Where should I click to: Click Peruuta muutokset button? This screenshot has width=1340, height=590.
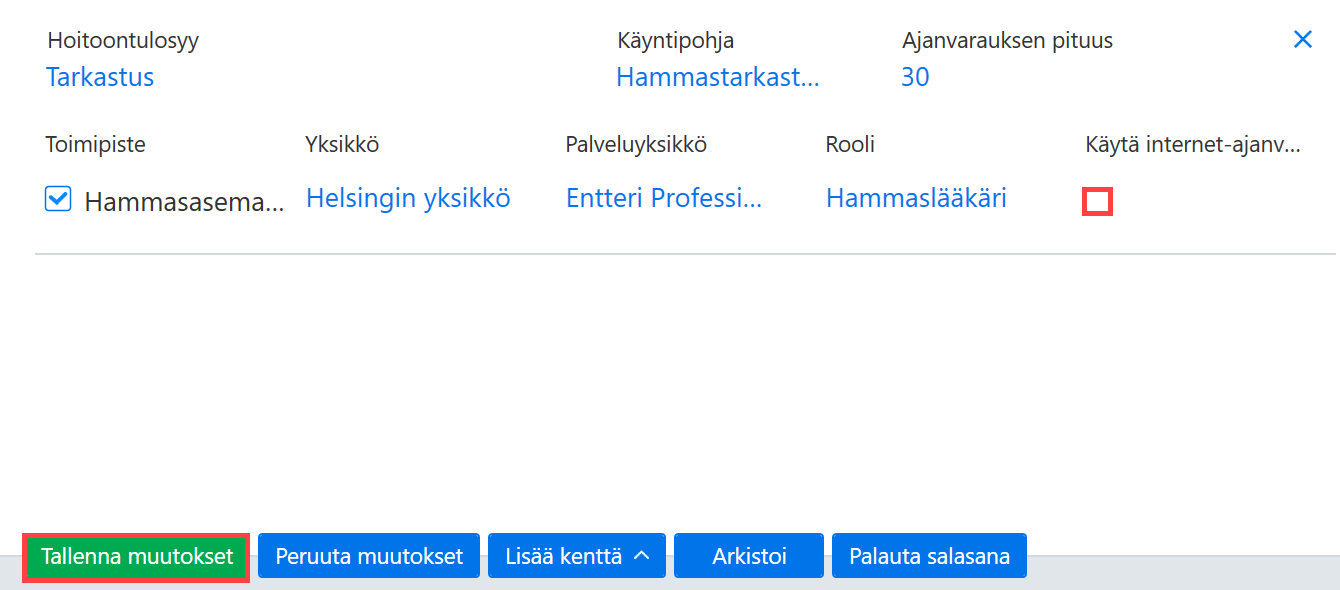369,556
